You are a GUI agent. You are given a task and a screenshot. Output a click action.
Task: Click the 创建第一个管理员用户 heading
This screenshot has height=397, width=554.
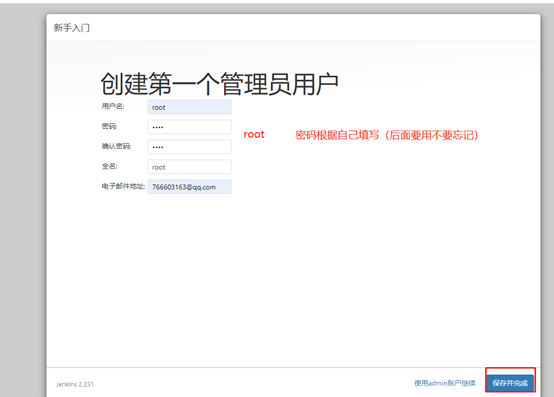[219, 84]
